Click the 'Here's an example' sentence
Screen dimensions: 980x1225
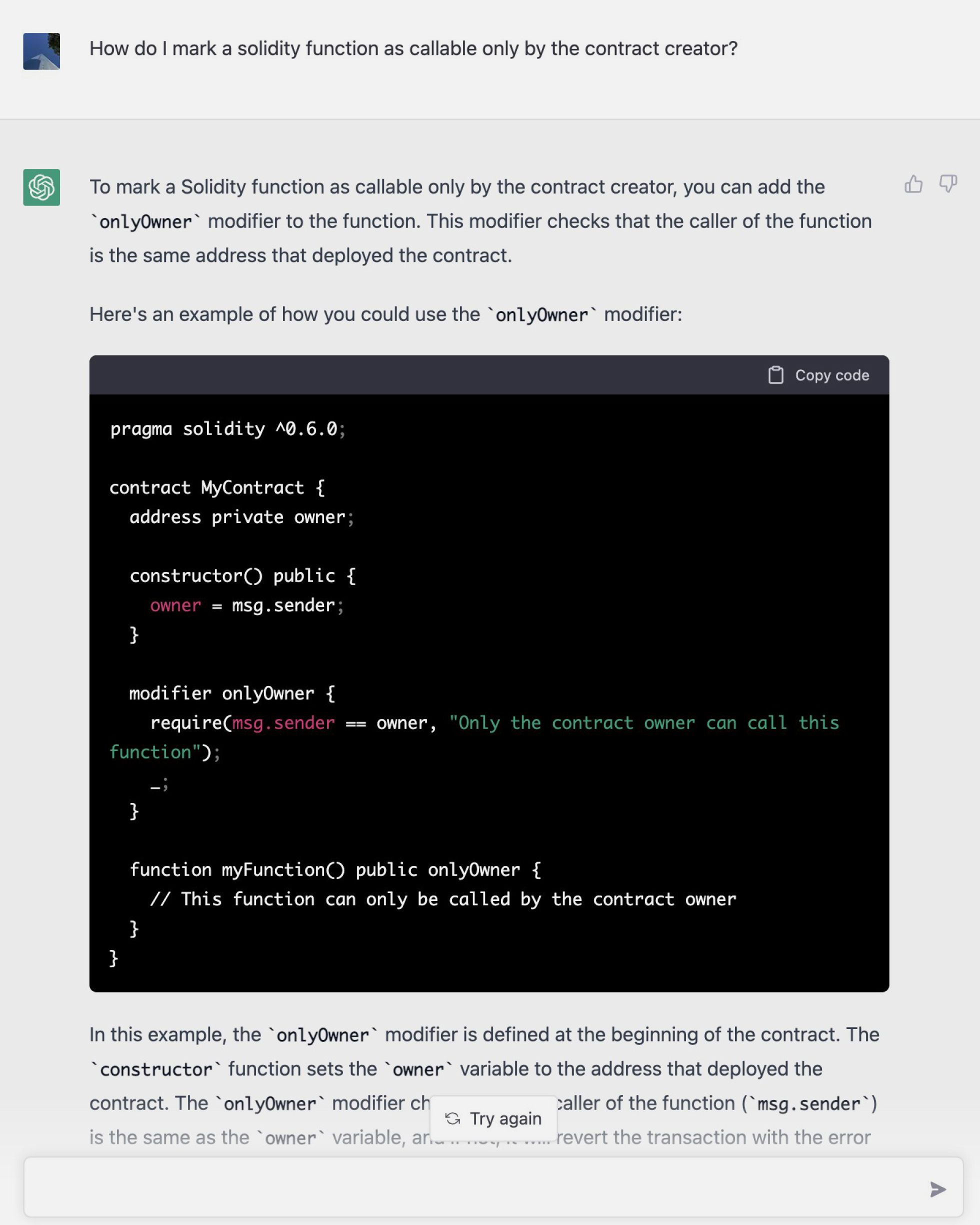[x=385, y=314]
